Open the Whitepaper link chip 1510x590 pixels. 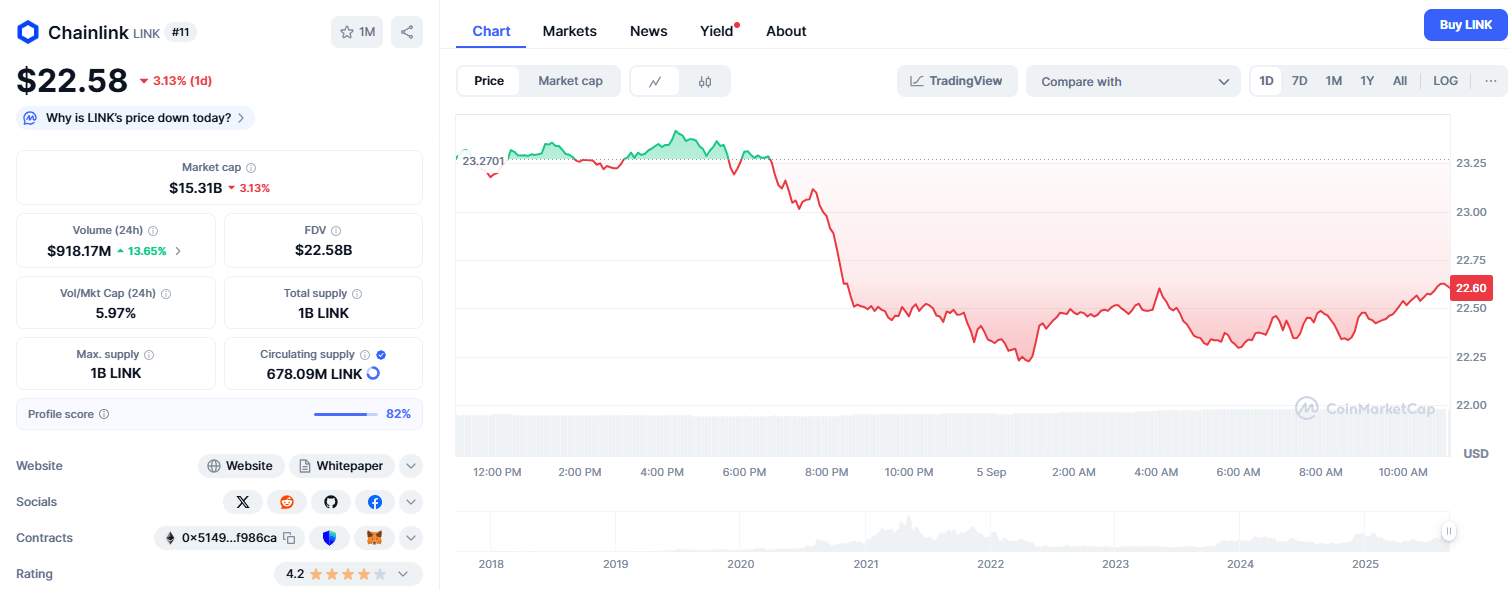pos(342,466)
